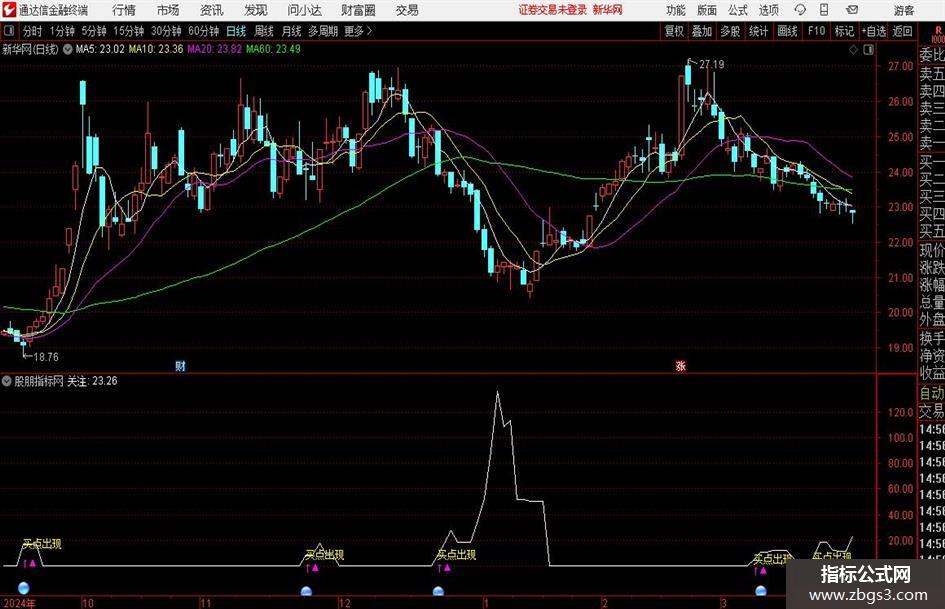This screenshot has height=609, width=945.
Task: Click the MA5: 23.02 label
Action: pyautogui.click(x=99, y=49)
